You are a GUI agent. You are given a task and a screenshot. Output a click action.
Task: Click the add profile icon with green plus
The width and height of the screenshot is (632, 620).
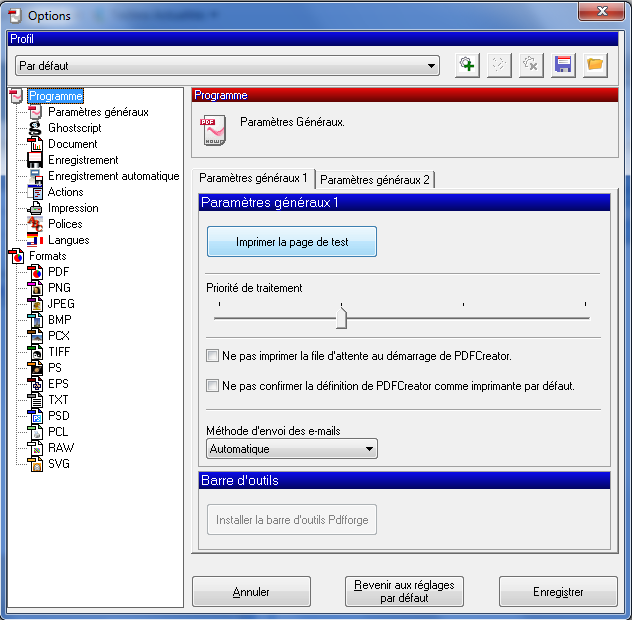[x=467, y=65]
